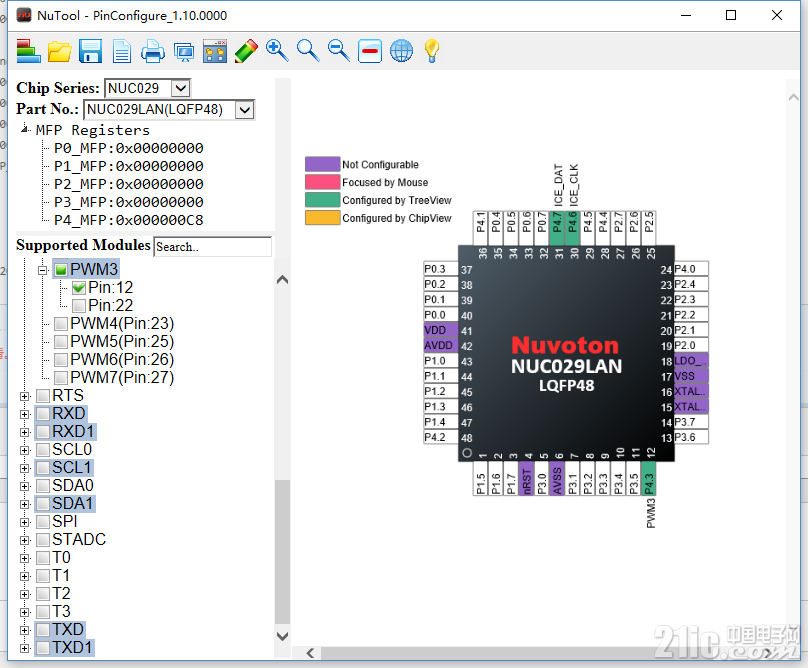Select the P0_MFP:0x00000000 register row
This screenshot has height=668, width=808.
coord(129,148)
